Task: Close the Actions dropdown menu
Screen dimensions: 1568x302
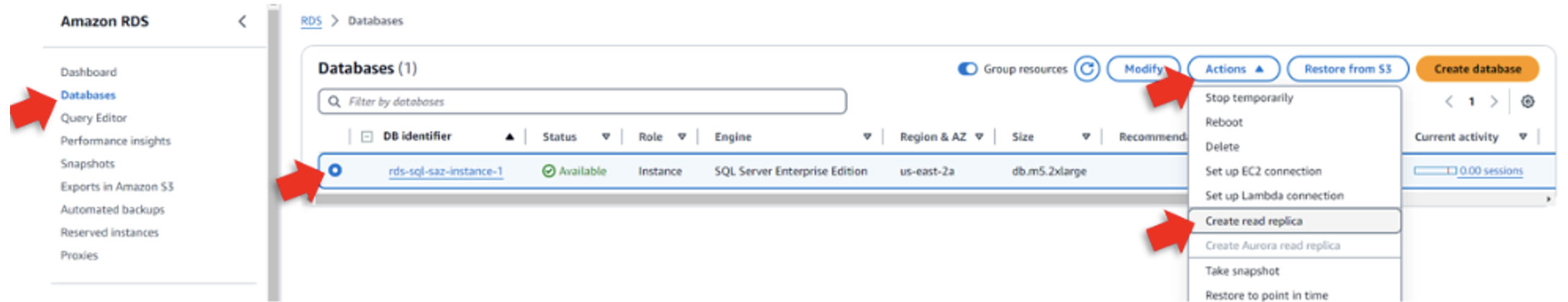Action: coord(1234,69)
